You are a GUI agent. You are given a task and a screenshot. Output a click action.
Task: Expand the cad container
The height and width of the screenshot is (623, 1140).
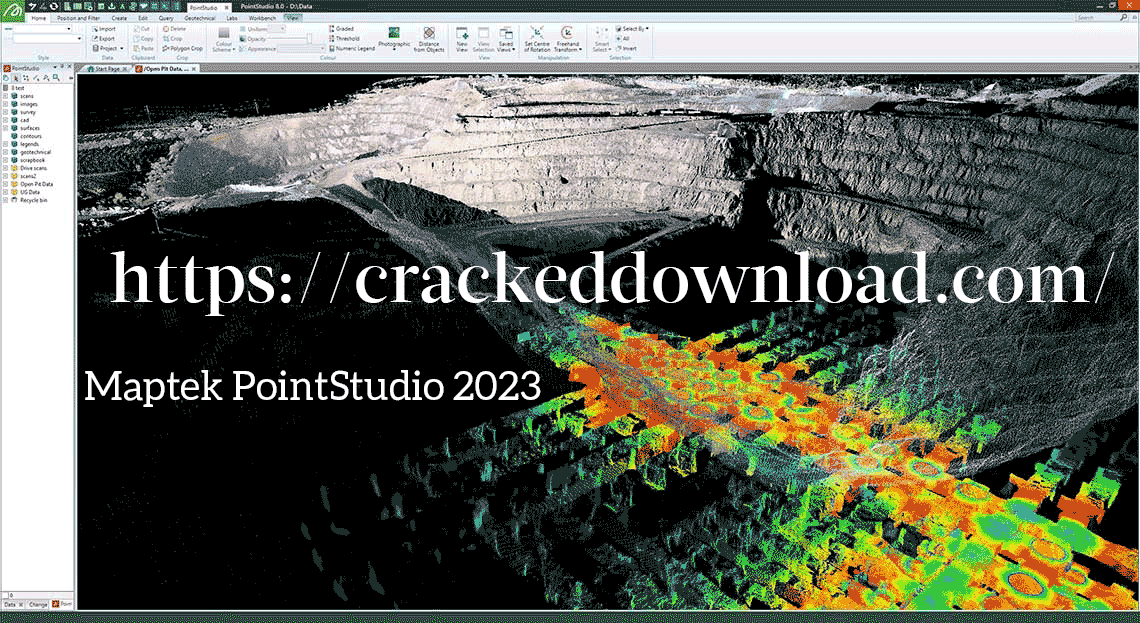[6, 120]
